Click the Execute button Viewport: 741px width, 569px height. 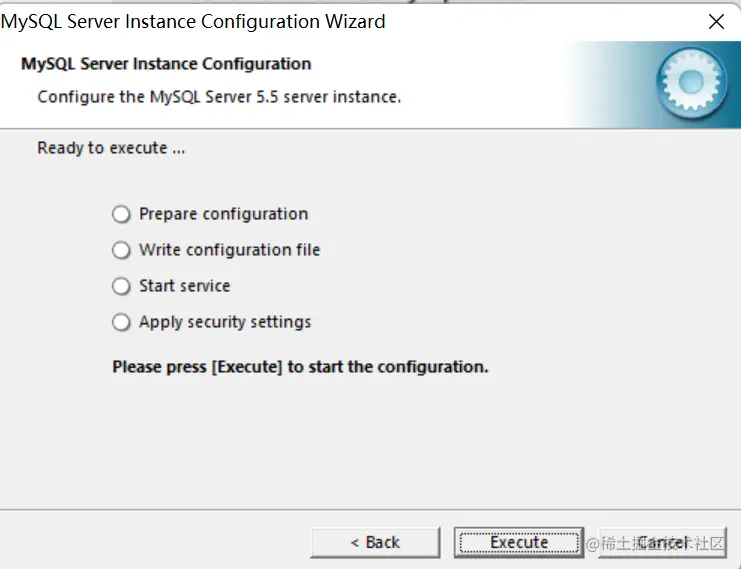click(519, 543)
